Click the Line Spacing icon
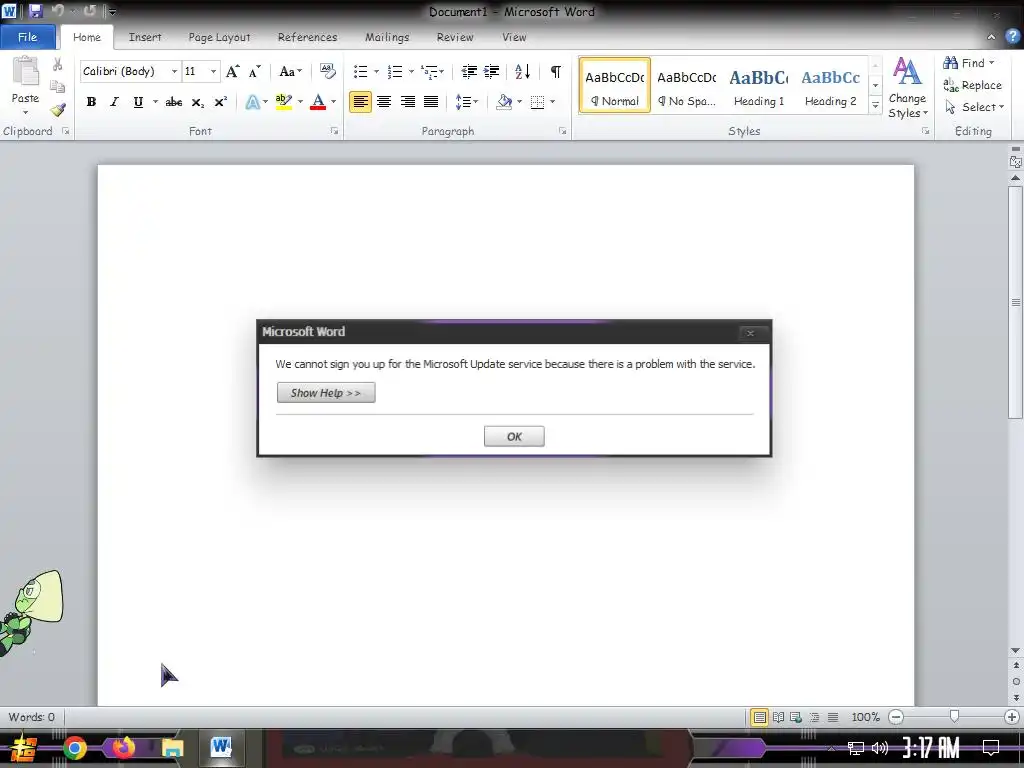 point(463,102)
